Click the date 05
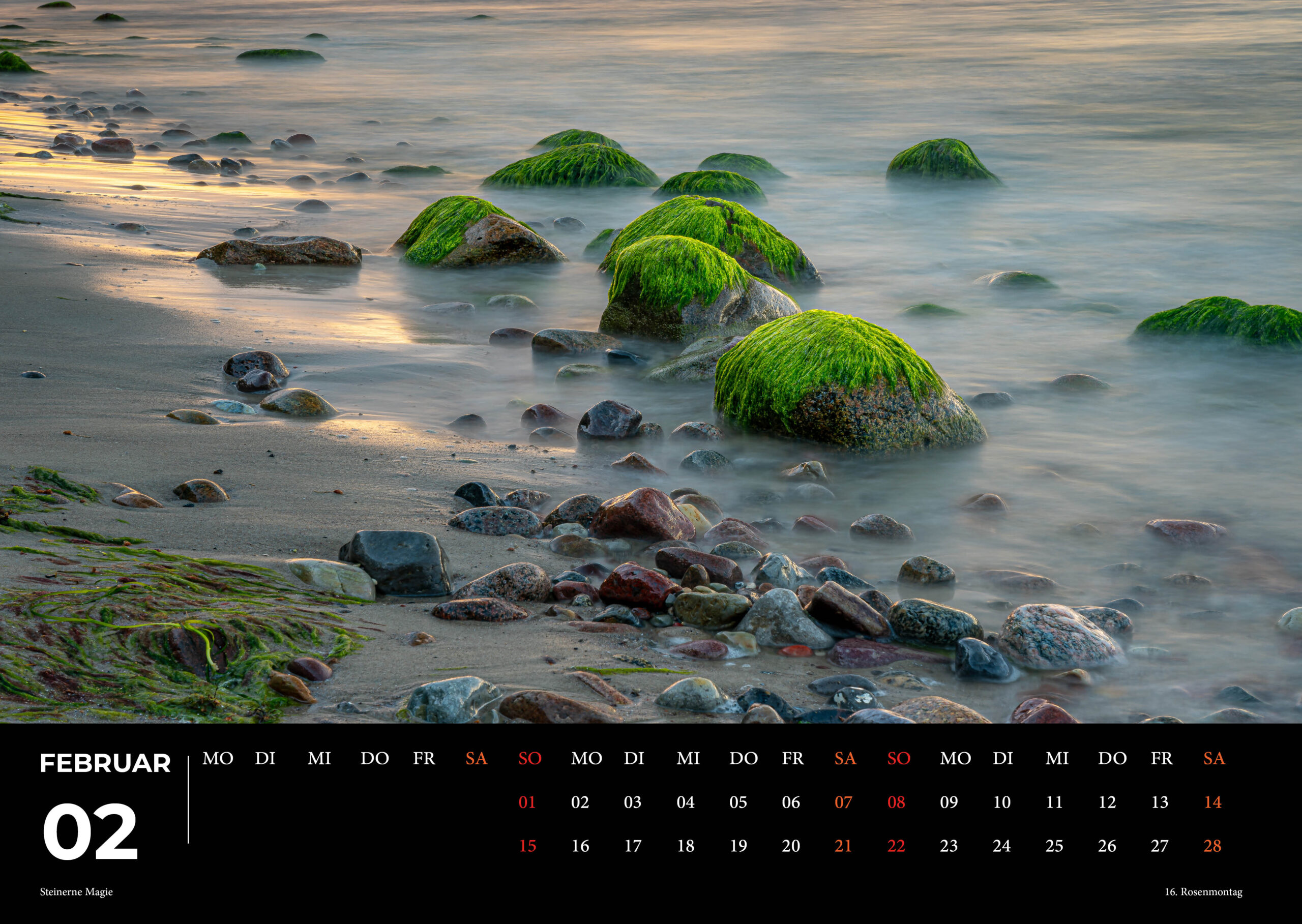The image size is (1302, 924). [738, 801]
